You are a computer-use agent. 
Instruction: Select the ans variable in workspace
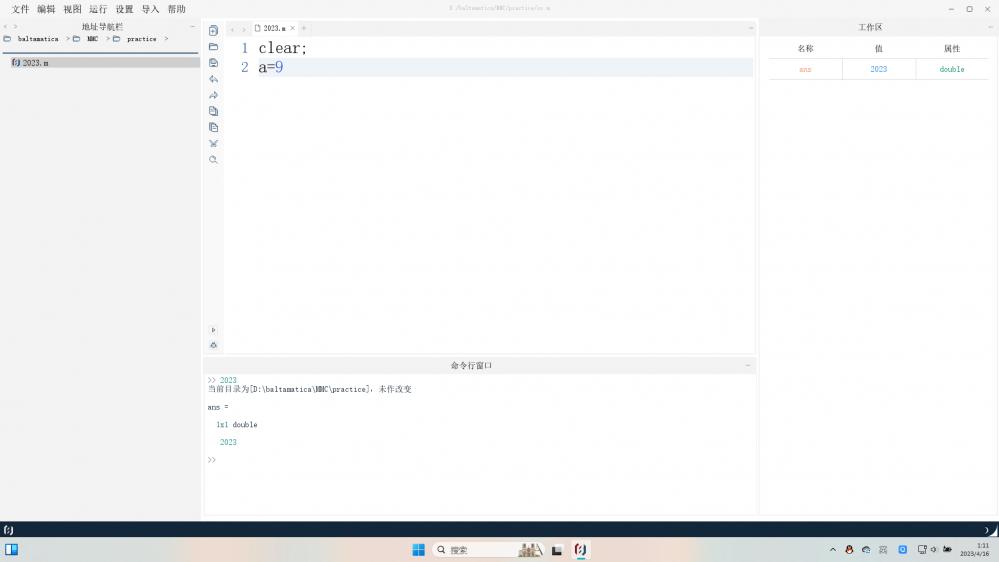coord(805,69)
